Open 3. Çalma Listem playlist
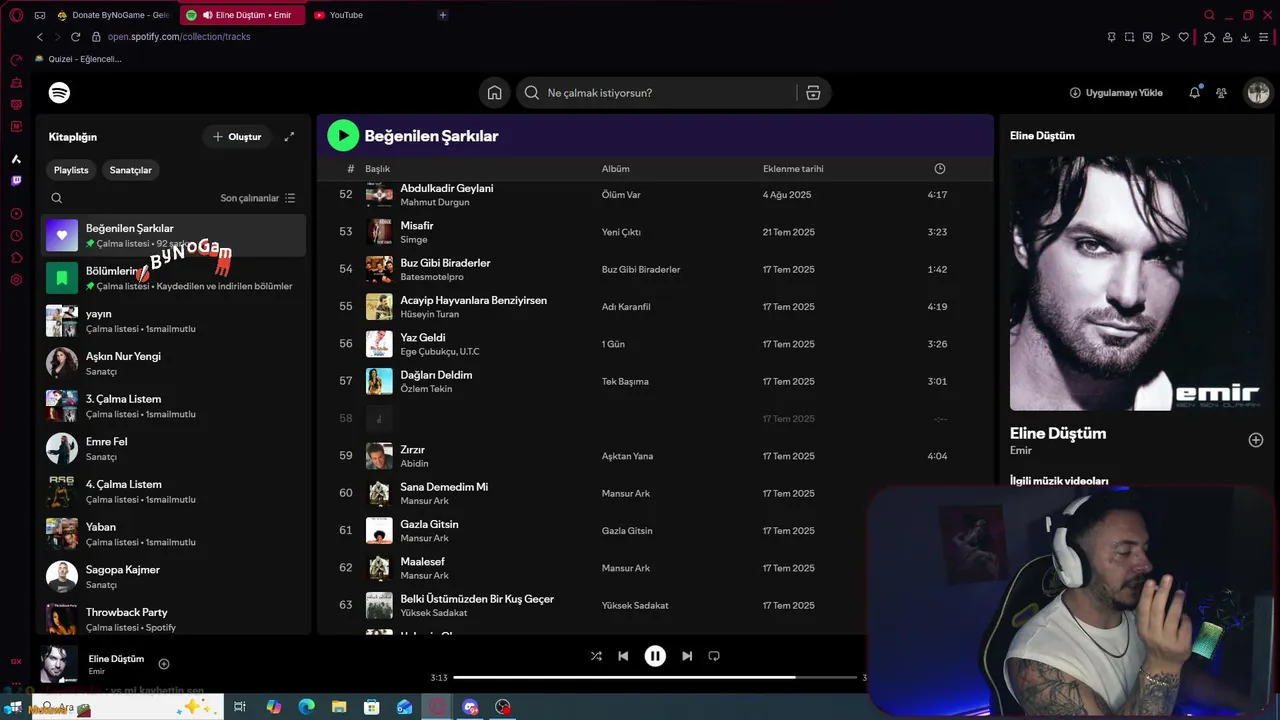 pyautogui.click(x=174, y=406)
